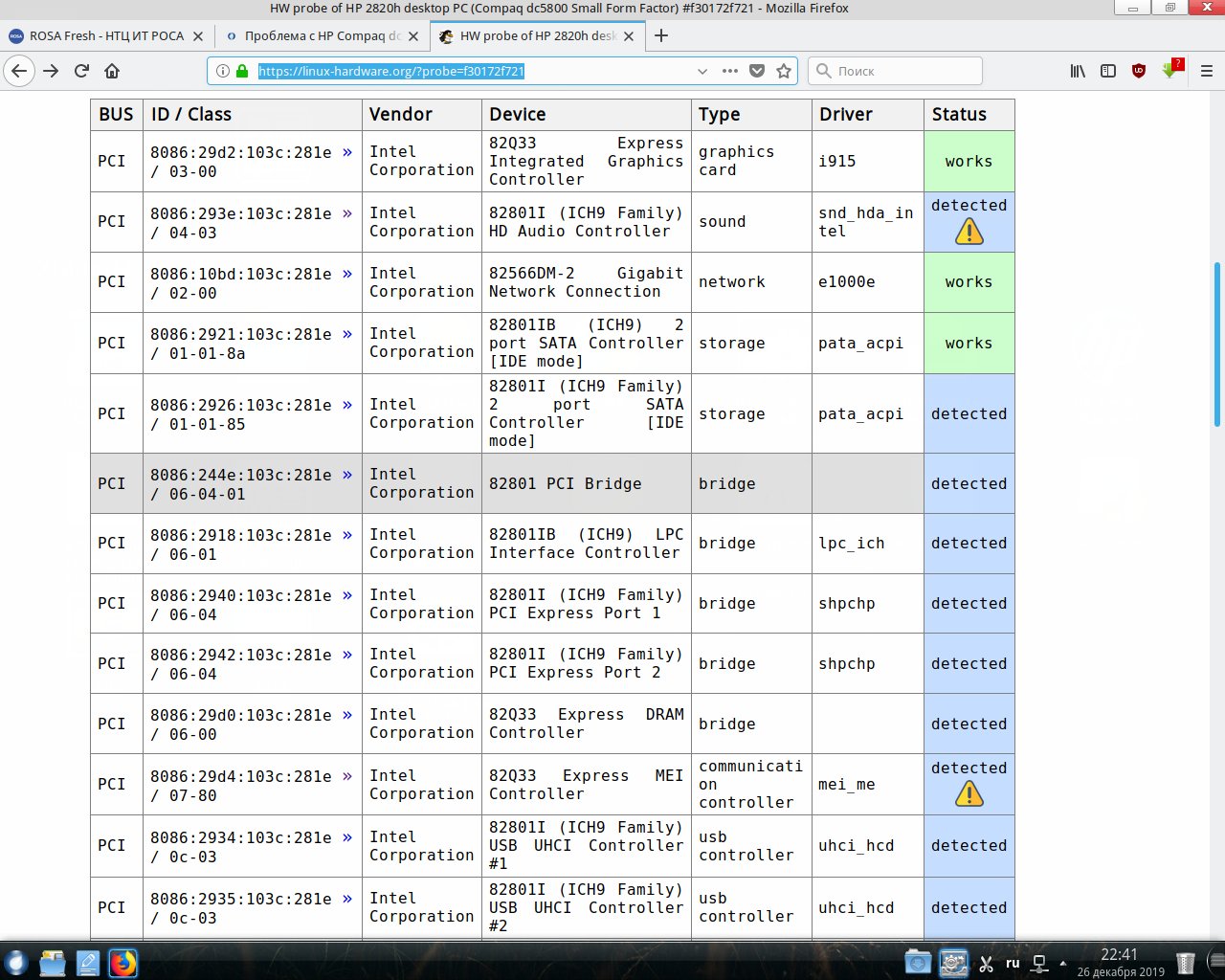Follow the » link for 8086:2942
The image size is (1225, 980).
pyautogui.click(x=347, y=655)
